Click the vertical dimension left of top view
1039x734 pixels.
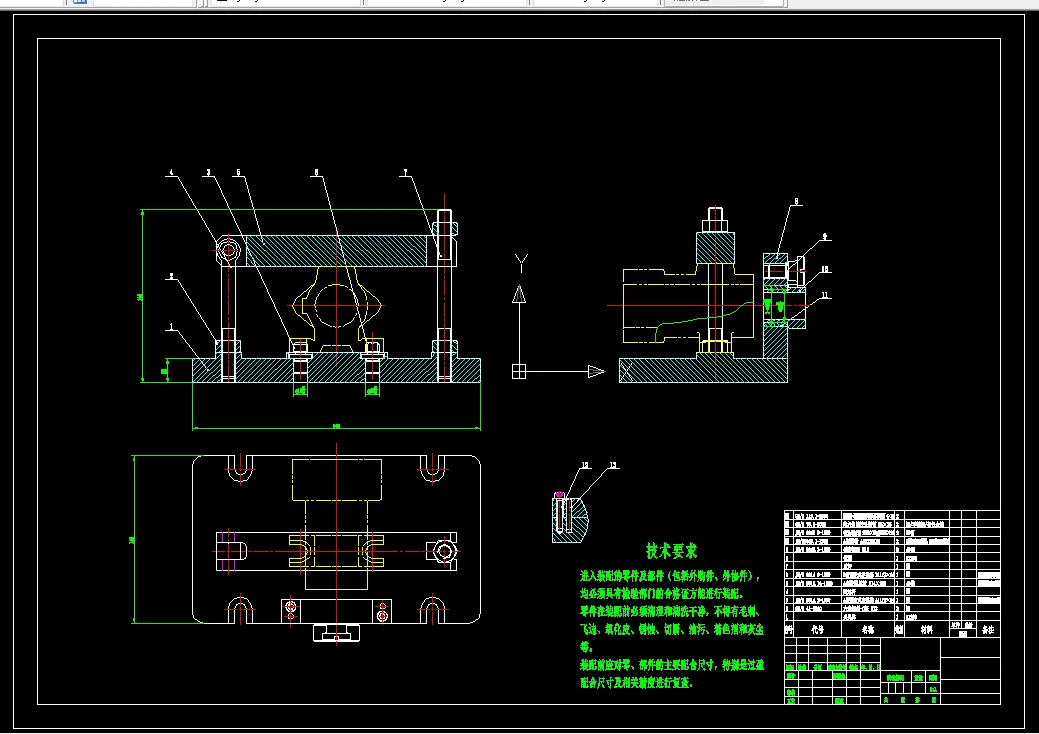pyautogui.click(x=133, y=539)
